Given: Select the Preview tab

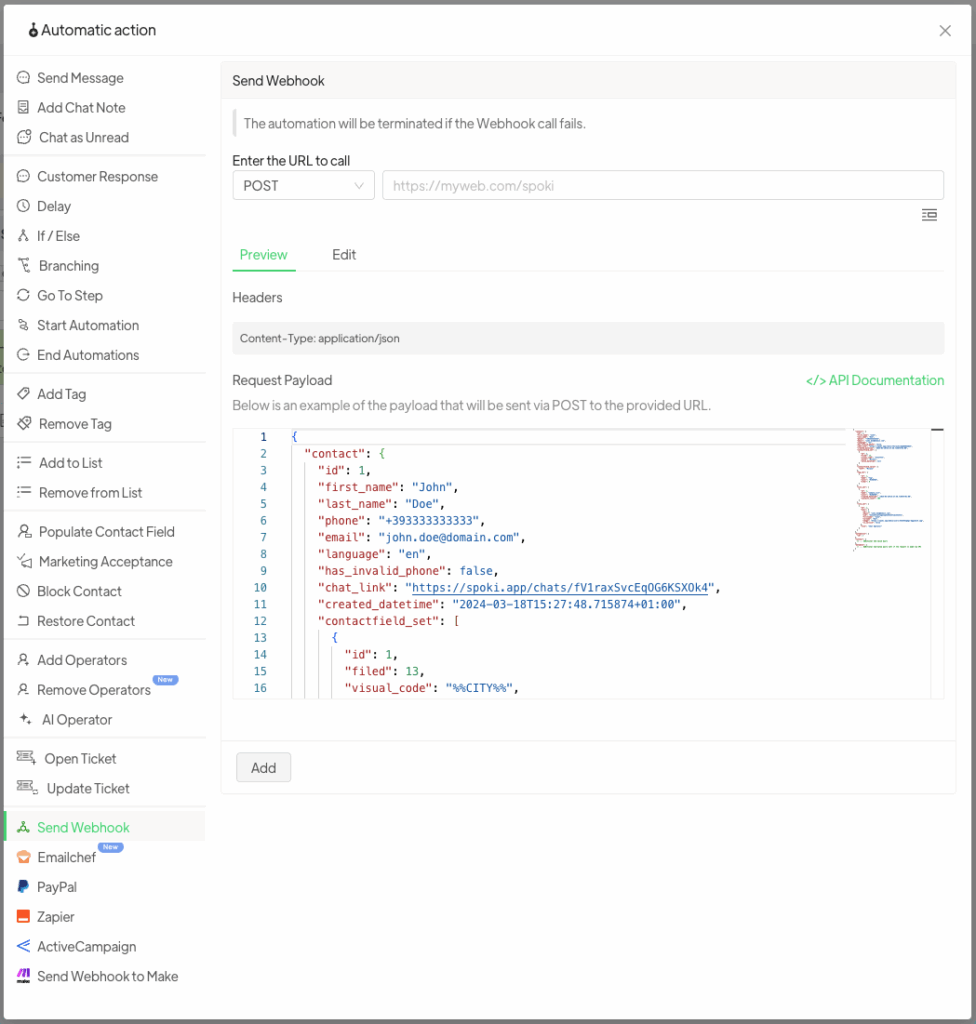Looking at the screenshot, I should (263, 255).
